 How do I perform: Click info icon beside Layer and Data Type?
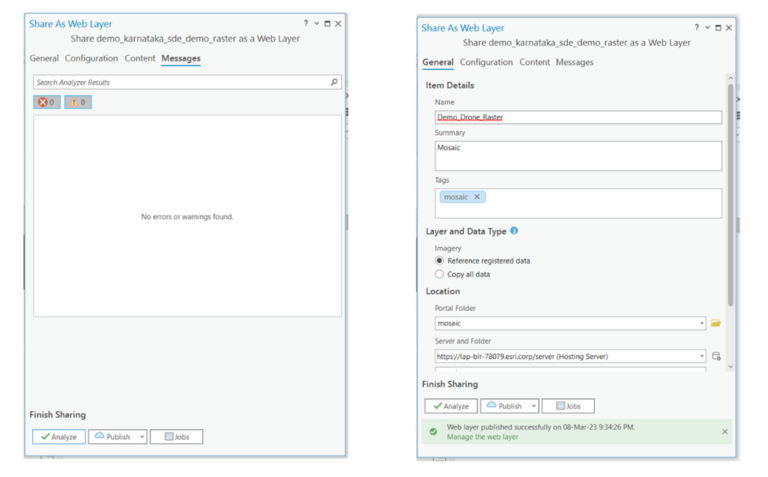tap(515, 231)
